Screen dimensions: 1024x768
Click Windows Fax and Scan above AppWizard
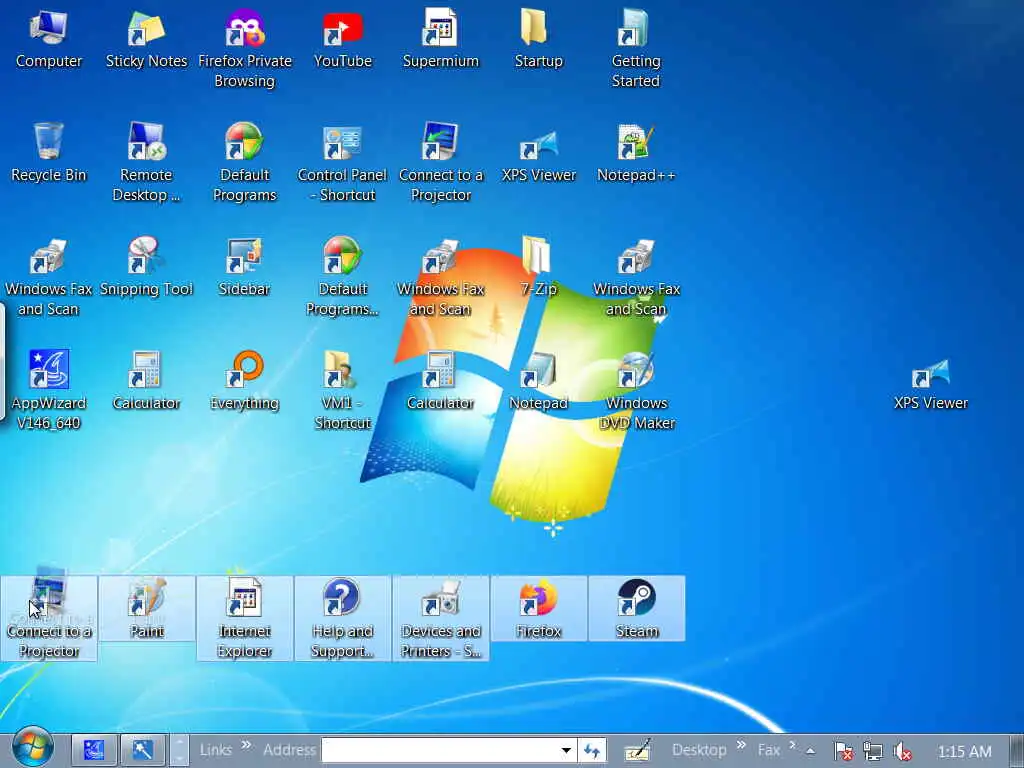click(x=48, y=278)
